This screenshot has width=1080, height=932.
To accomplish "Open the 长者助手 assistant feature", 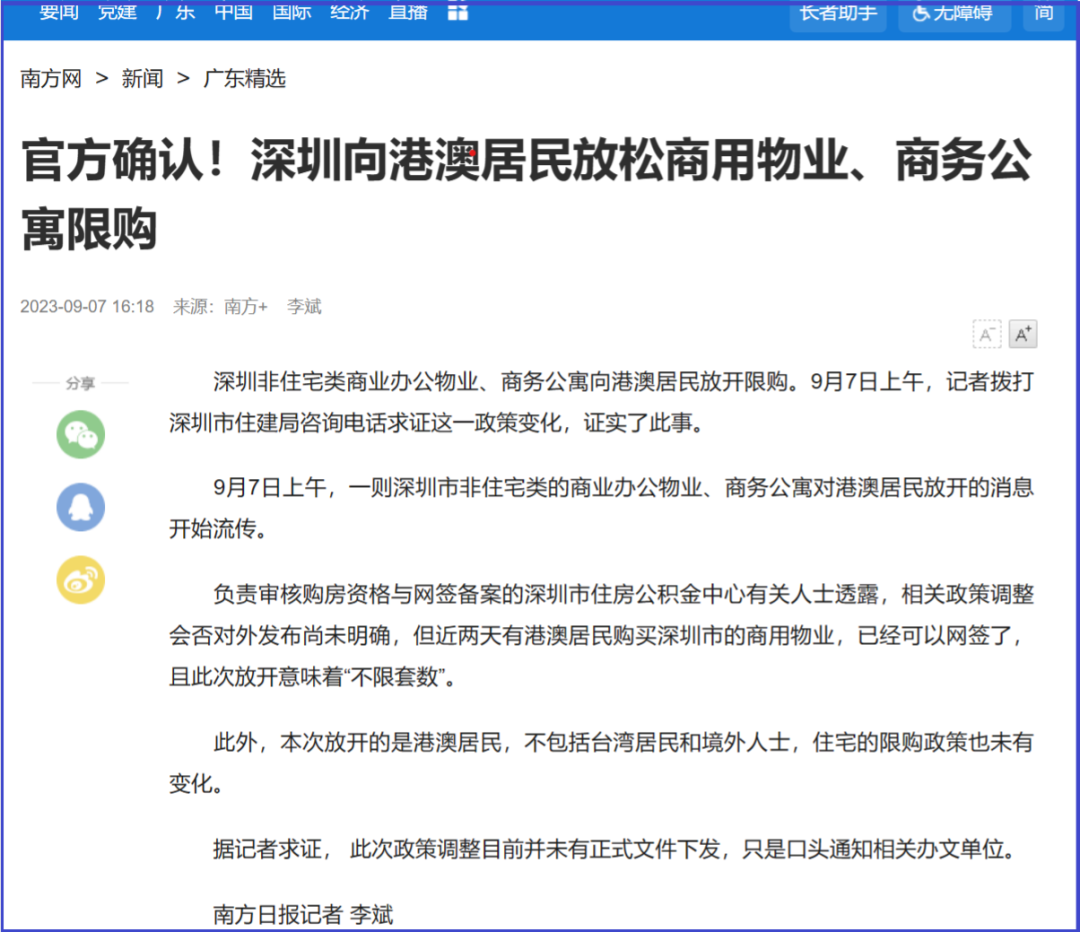I will click(x=837, y=13).
